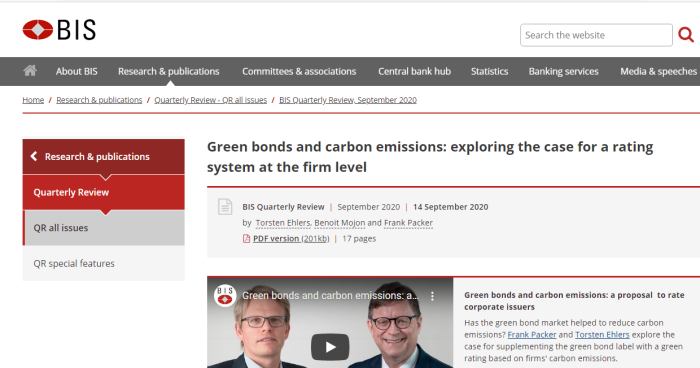This screenshot has width=700, height=368.
Task: Open the Statistics menu
Action: (x=489, y=71)
